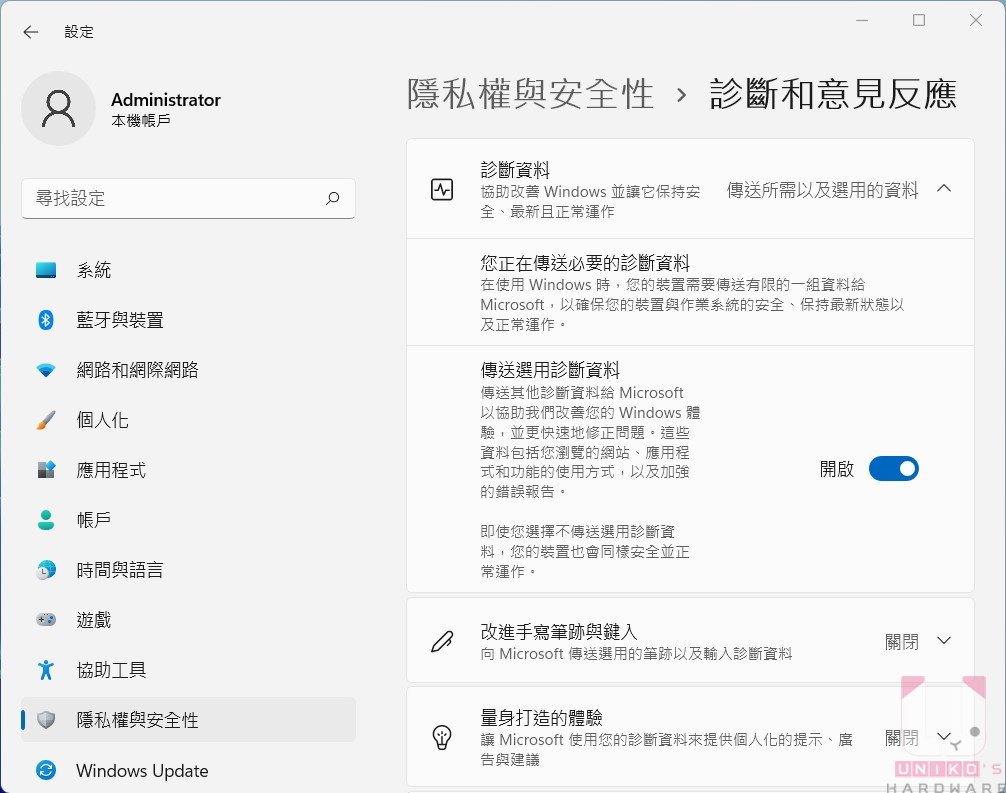Click 本機帳戶 label under Administrator
Image resolution: width=1006 pixels, height=793 pixels.
point(141,121)
